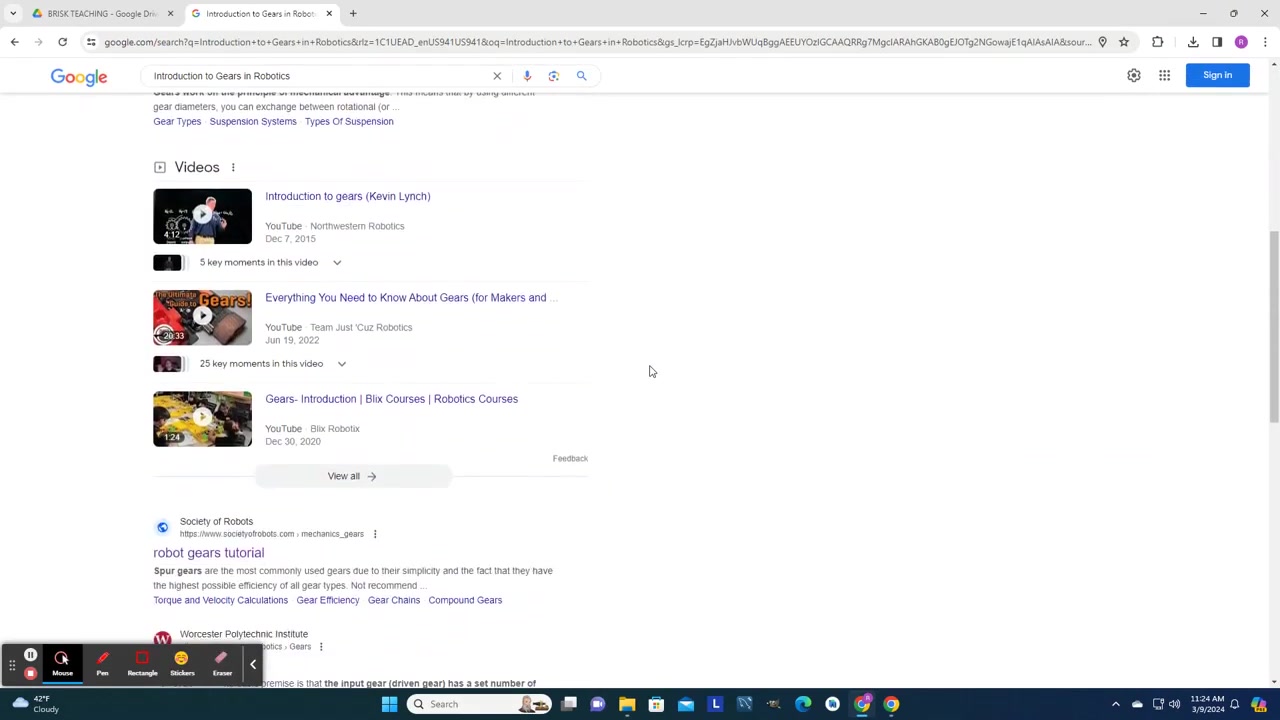Open site information icon in address bar
Viewport: 1280px width, 720px height.
pyautogui.click(x=91, y=42)
